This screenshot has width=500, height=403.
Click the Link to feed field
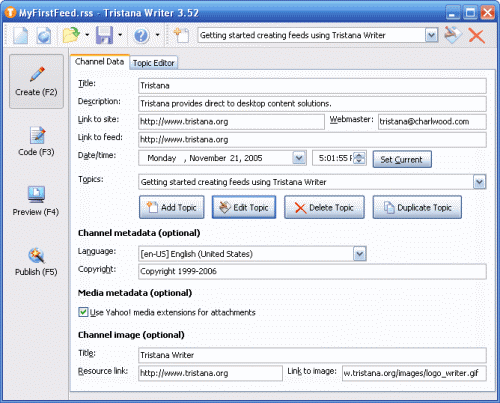click(x=312, y=140)
